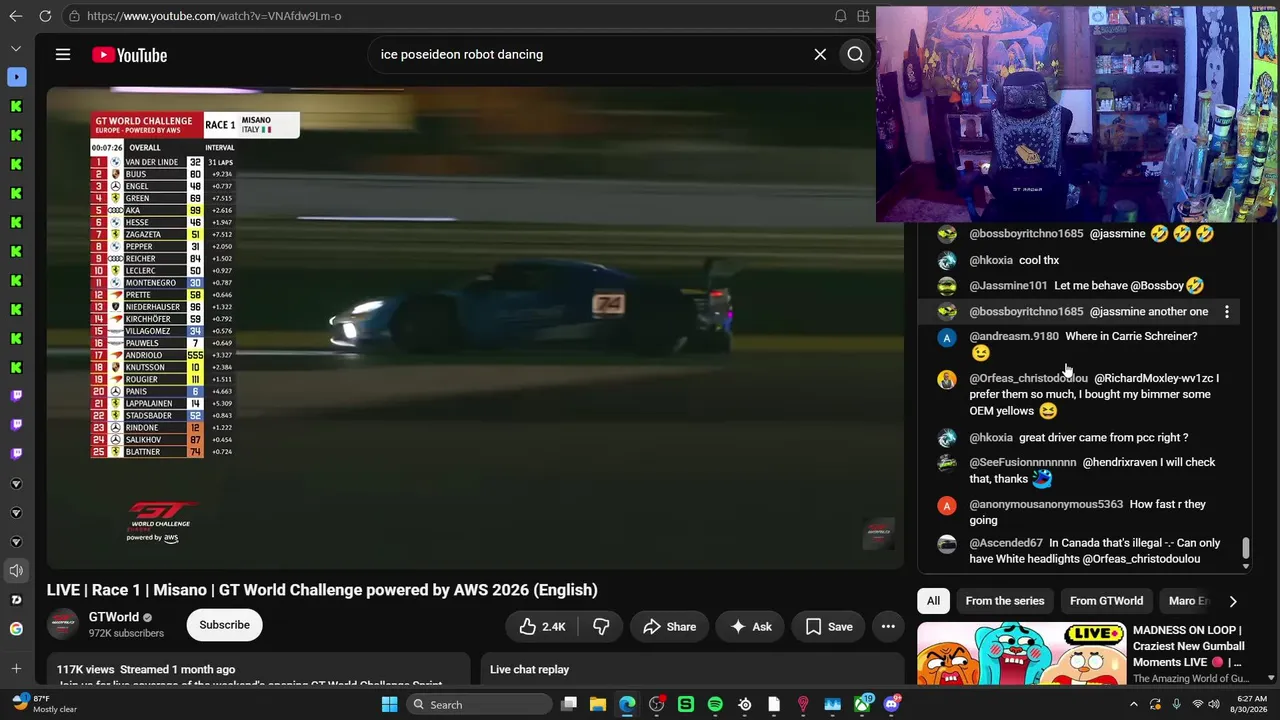Show hidden system tray icons
The image size is (1280, 720).
click(x=1133, y=705)
